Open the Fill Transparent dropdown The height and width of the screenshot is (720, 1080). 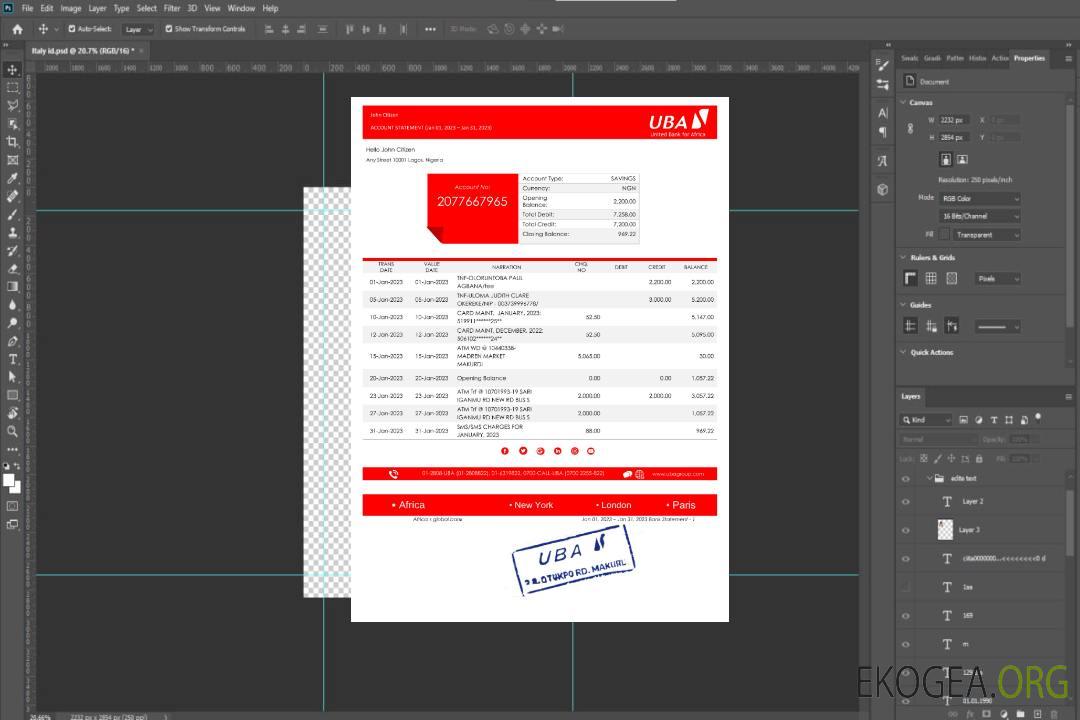986,235
